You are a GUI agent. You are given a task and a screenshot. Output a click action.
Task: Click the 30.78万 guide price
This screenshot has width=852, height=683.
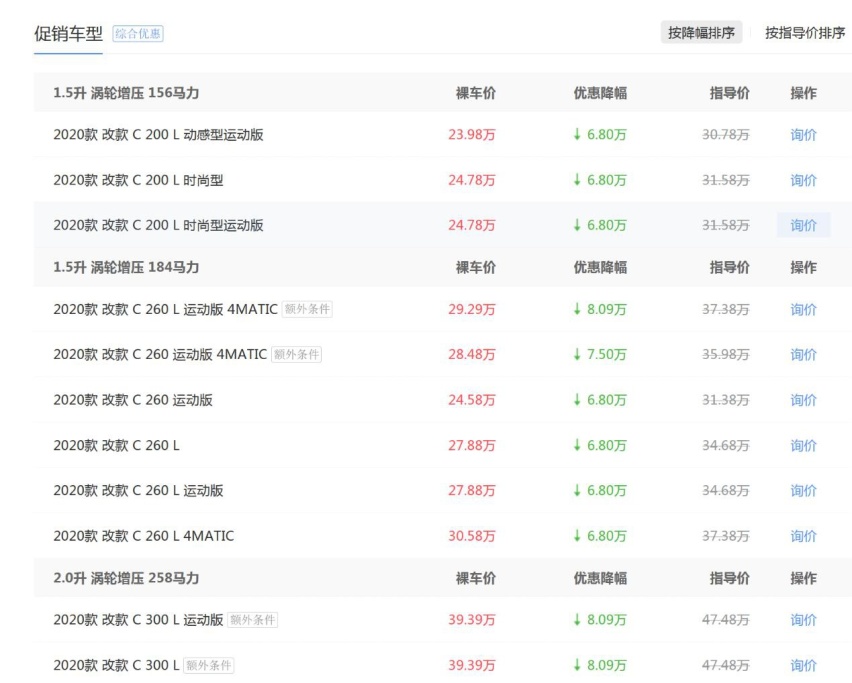point(725,135)
